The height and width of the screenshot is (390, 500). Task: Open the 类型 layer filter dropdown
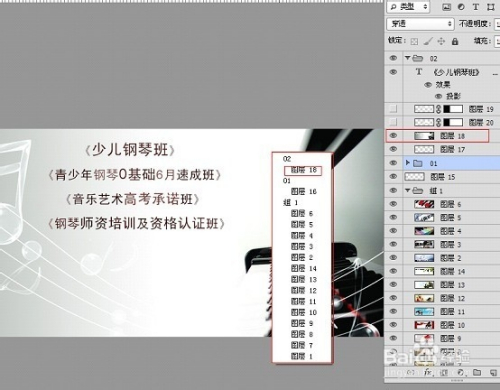click(x=408, y=7)
